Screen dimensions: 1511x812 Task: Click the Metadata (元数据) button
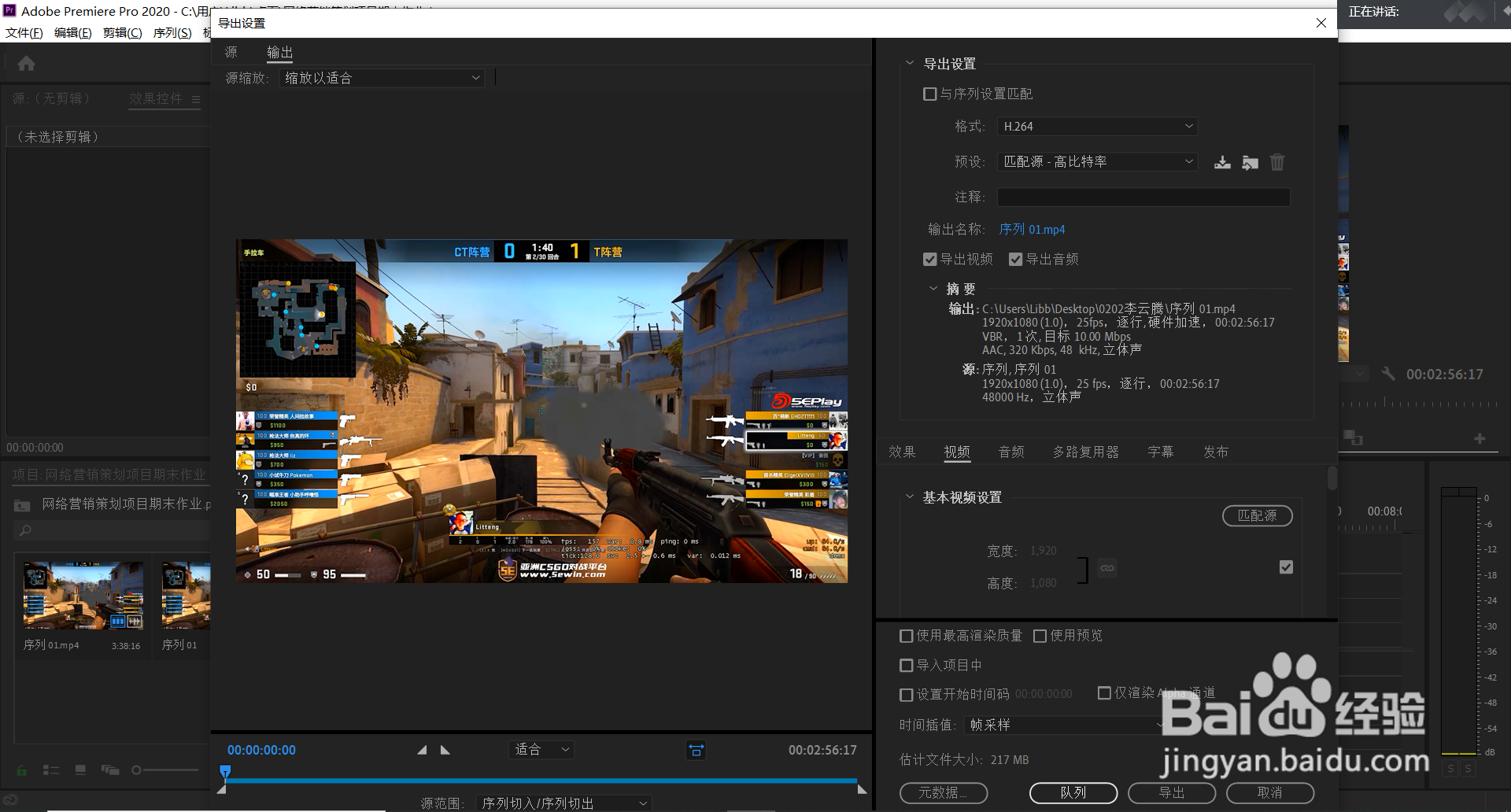tap(944, 792)
